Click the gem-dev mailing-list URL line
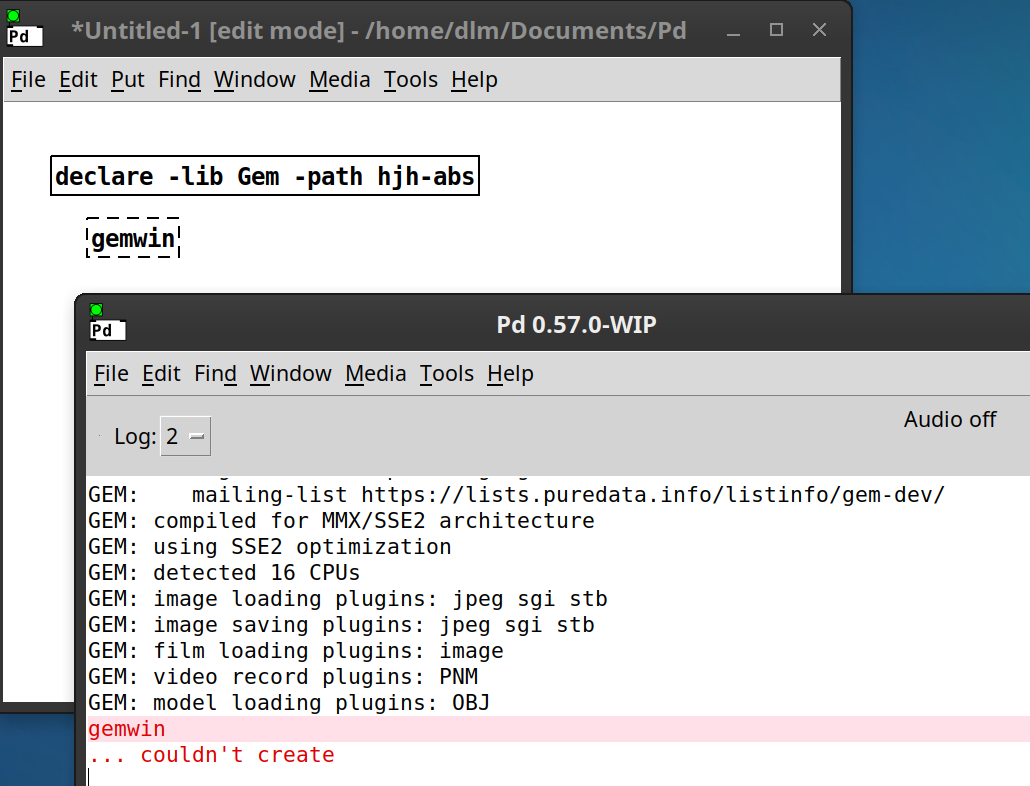This screenshot has height=786, width=1030. point(516,494)
